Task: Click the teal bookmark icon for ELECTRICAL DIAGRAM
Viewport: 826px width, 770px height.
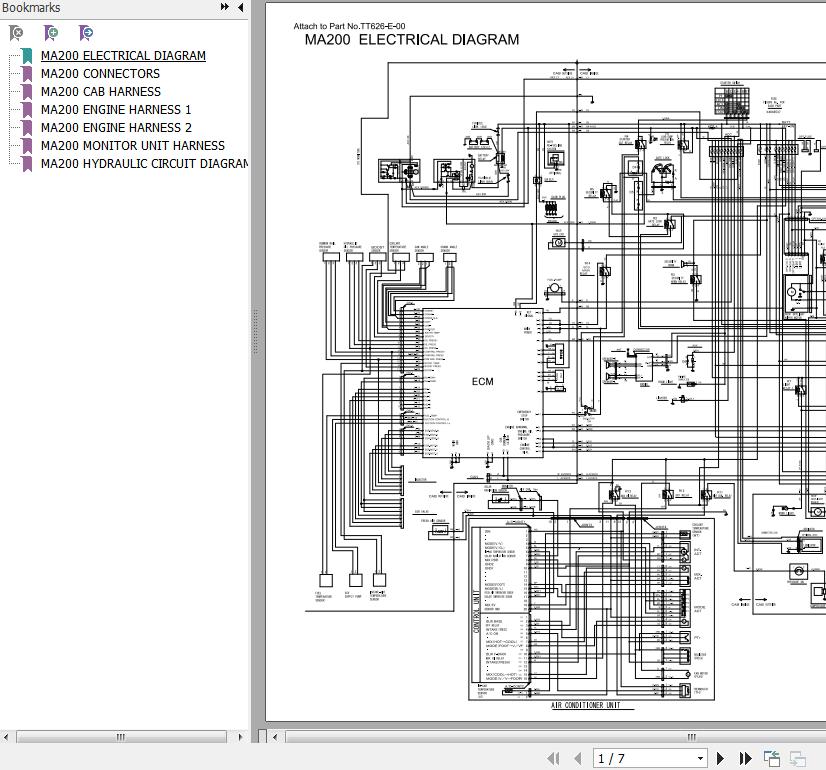Action: pos(27,56)
